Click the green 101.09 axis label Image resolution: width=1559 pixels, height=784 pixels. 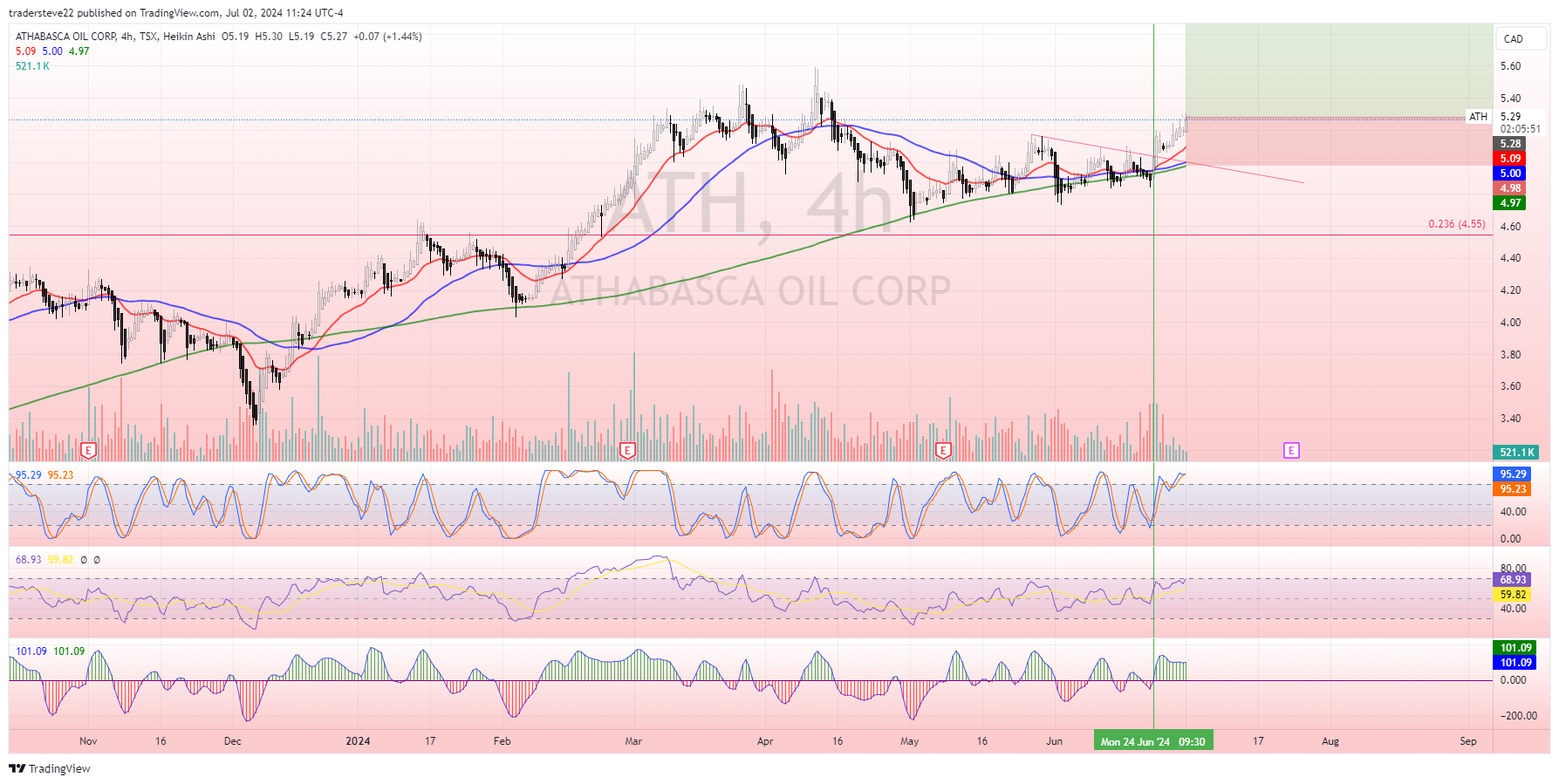(x=1515, y=648)
